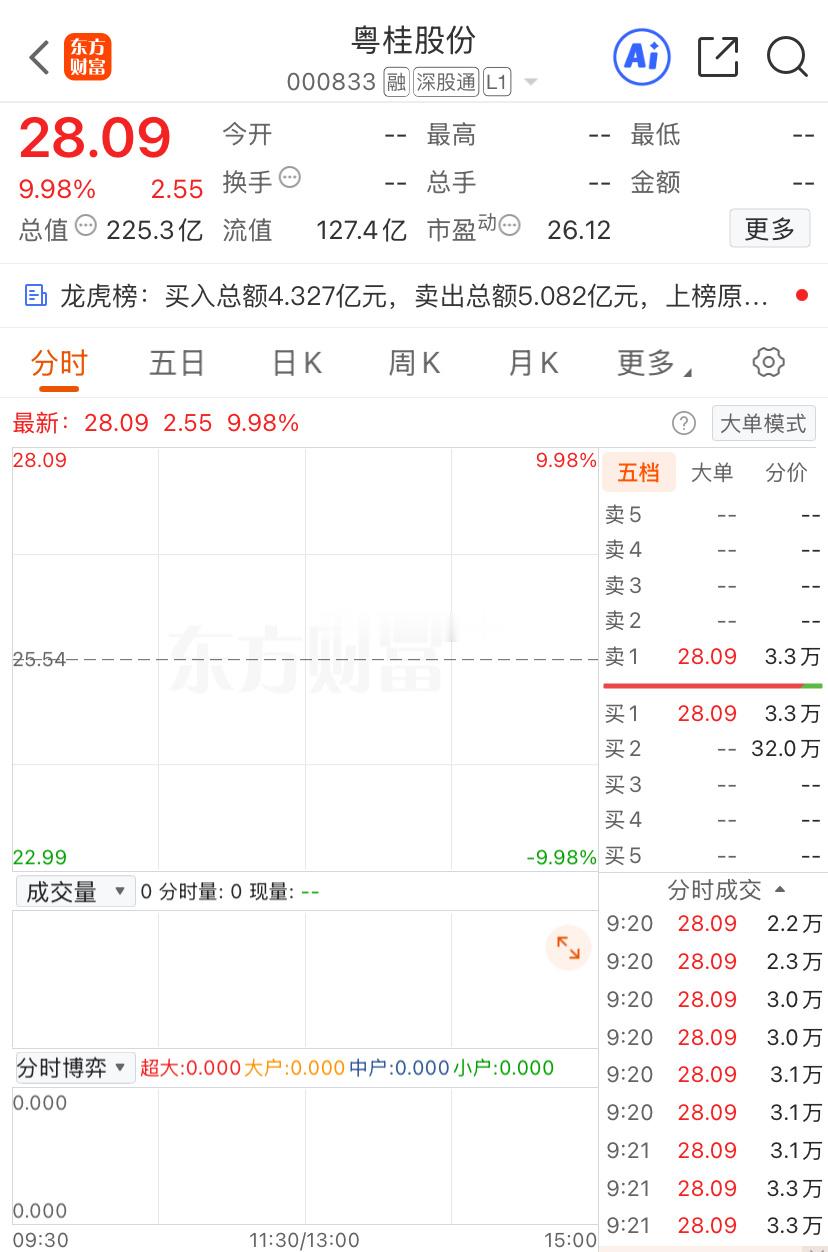Tap 中户:0.000 indicator label
This screenshot has width=828, height=1252.
[399, 1068]
